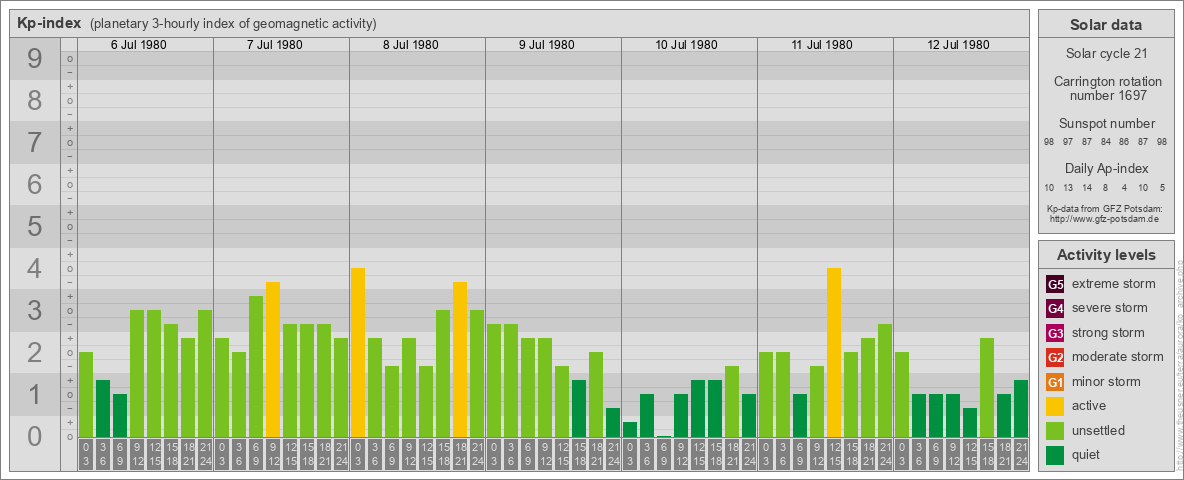Click the Kp axis number 0

click(x=35, y=436)
